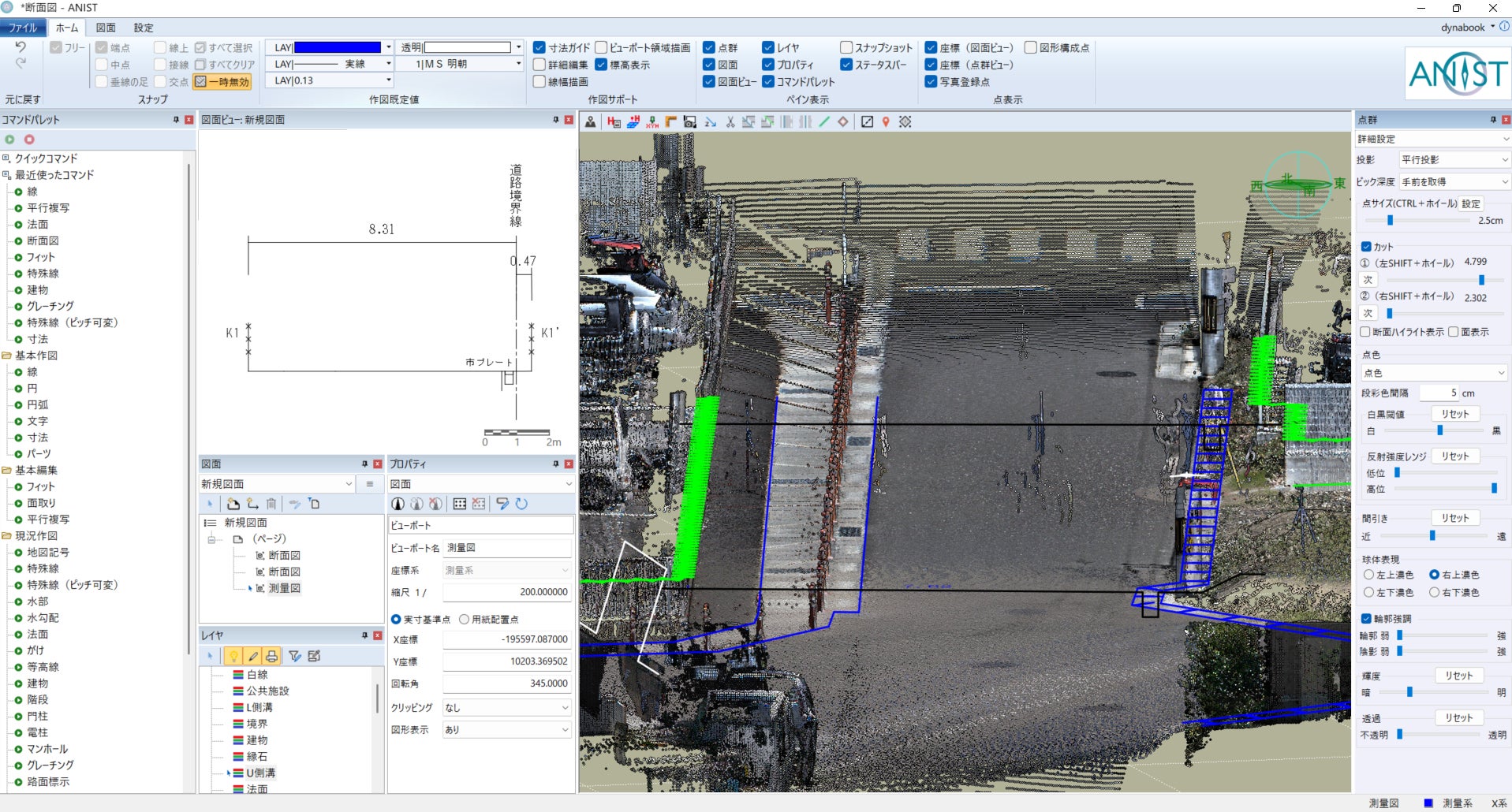Switch to the 図面 ribbon tab
The image size is (1512, 812).
pos(106,28)
